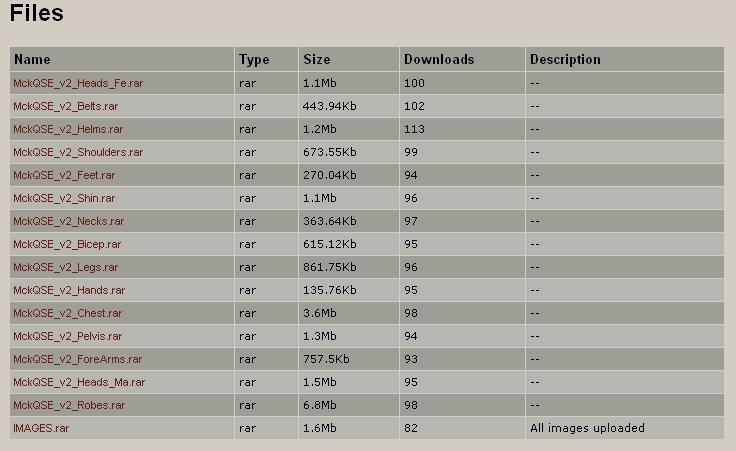This screenshot has width=736, height=451.
Task: Click the Downloads column header
Action: point(438,60)
